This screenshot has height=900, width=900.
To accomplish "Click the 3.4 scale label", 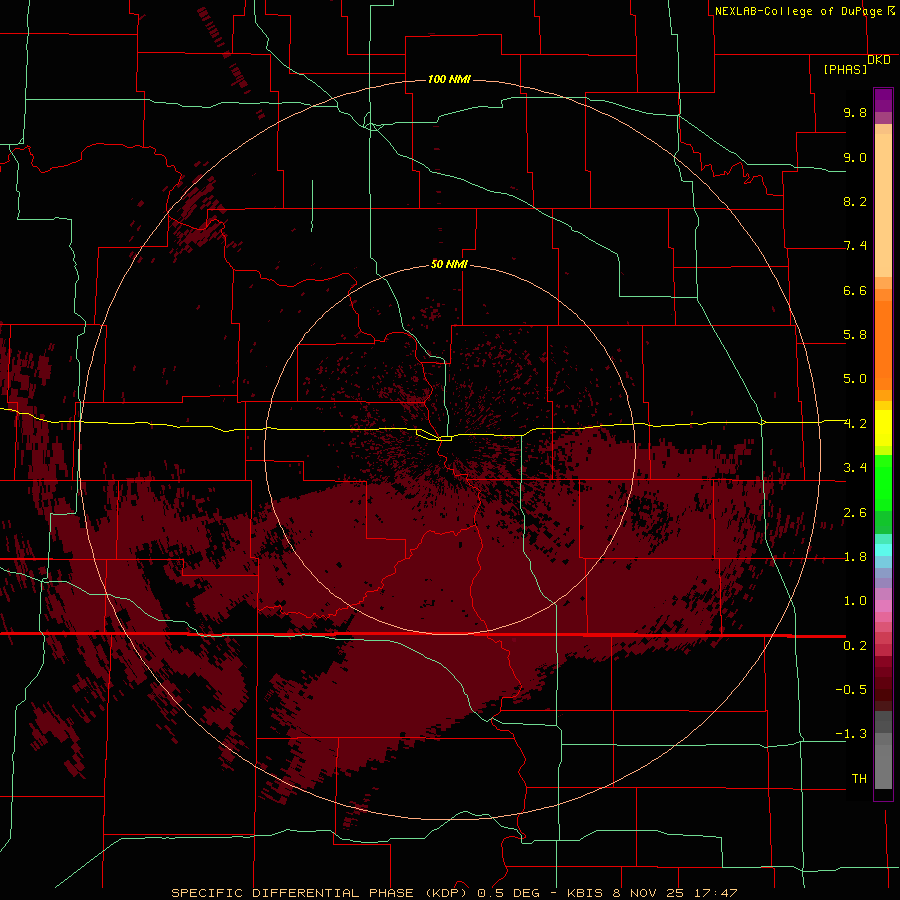I will click(855, 468).
